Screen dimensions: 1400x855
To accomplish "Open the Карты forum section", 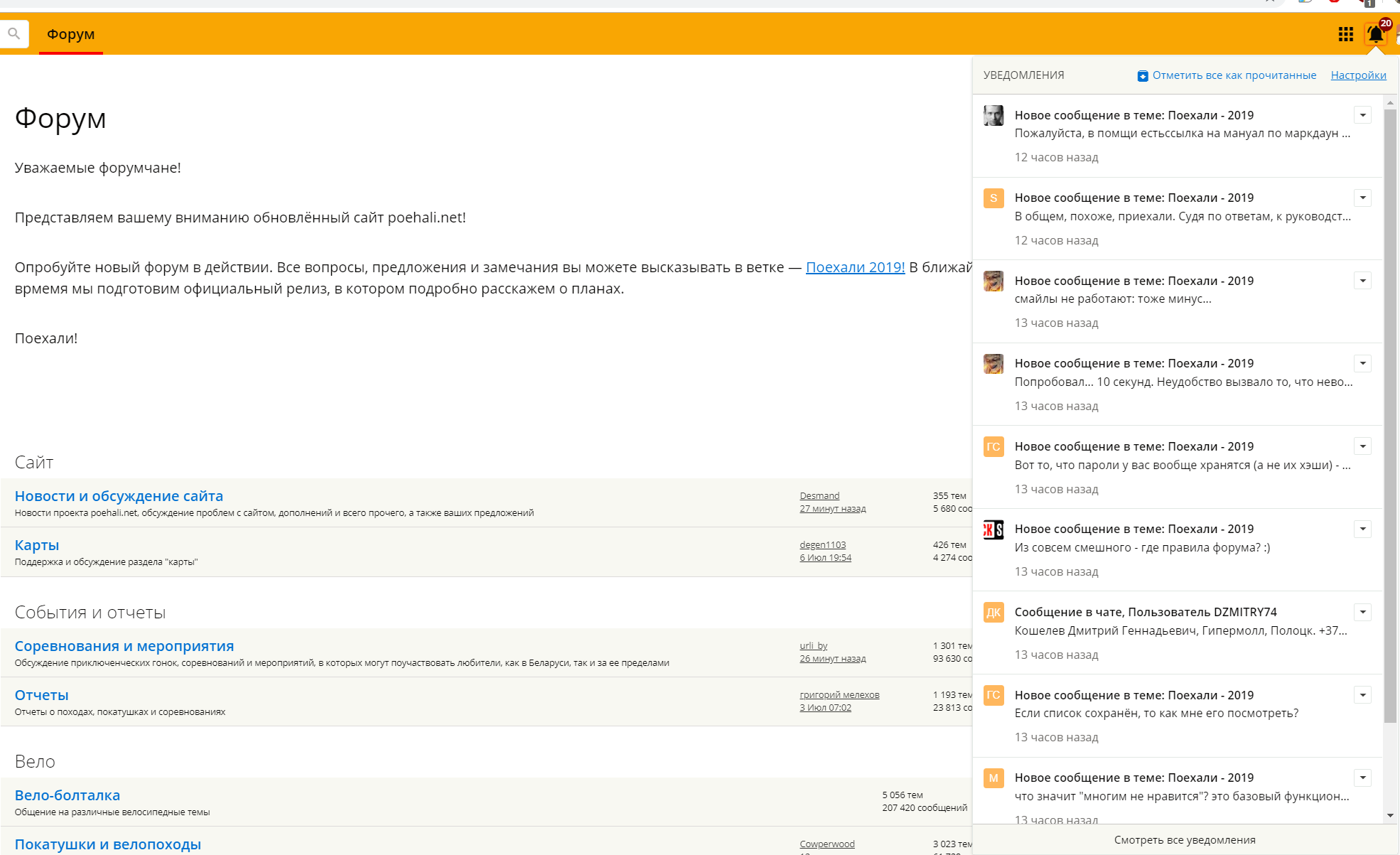I will tap(37, 545).
